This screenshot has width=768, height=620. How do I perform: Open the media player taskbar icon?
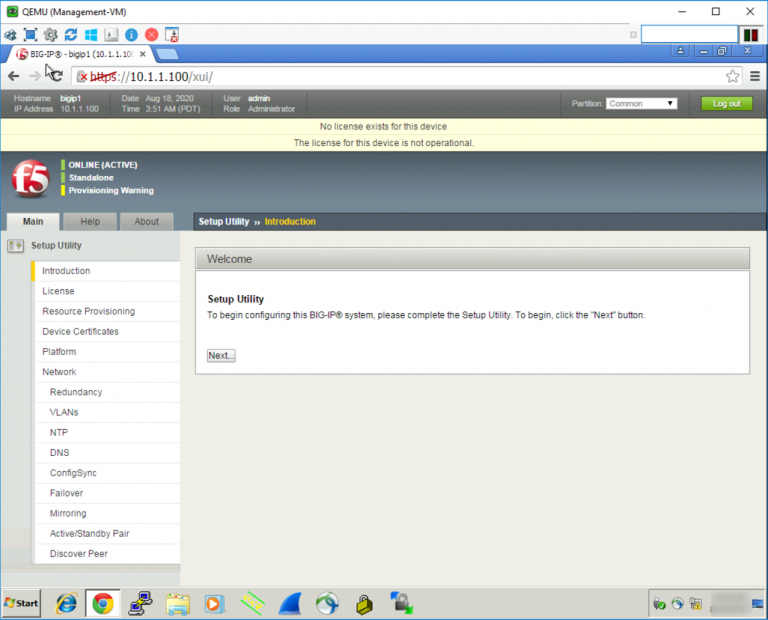tap(214, 603)
